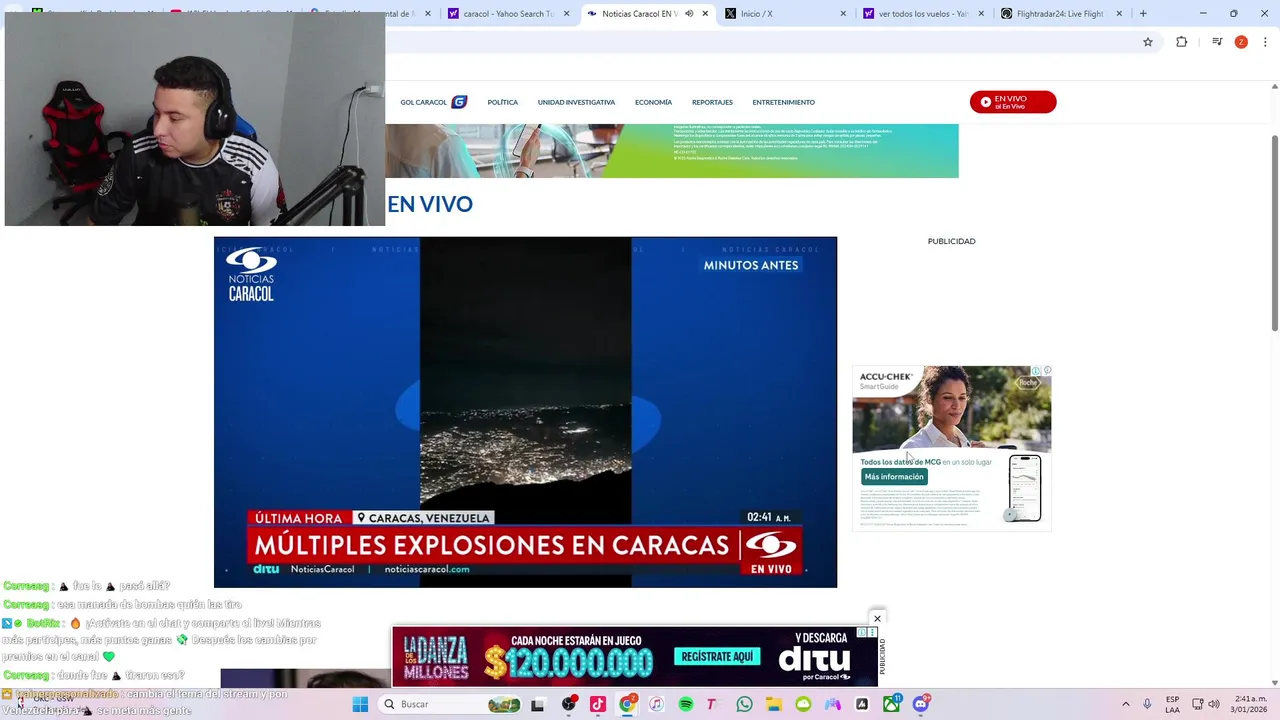The image size is (1280, 720).
Task: Open the Windows Start menu
Action: click(360, 704)
